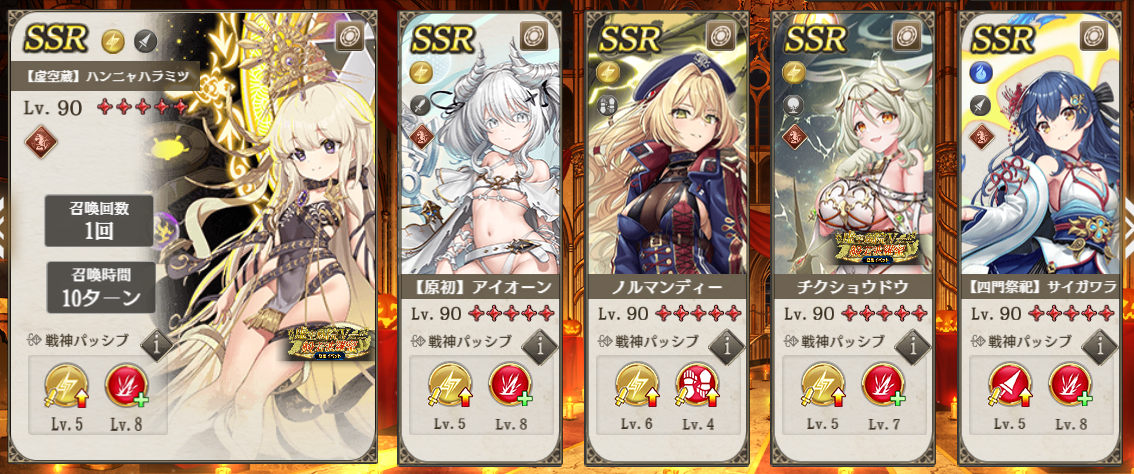The image size is (1134, 474).
Task: Click the top-right medal icon on the Normandy card
Action: (x=720, y=35)
